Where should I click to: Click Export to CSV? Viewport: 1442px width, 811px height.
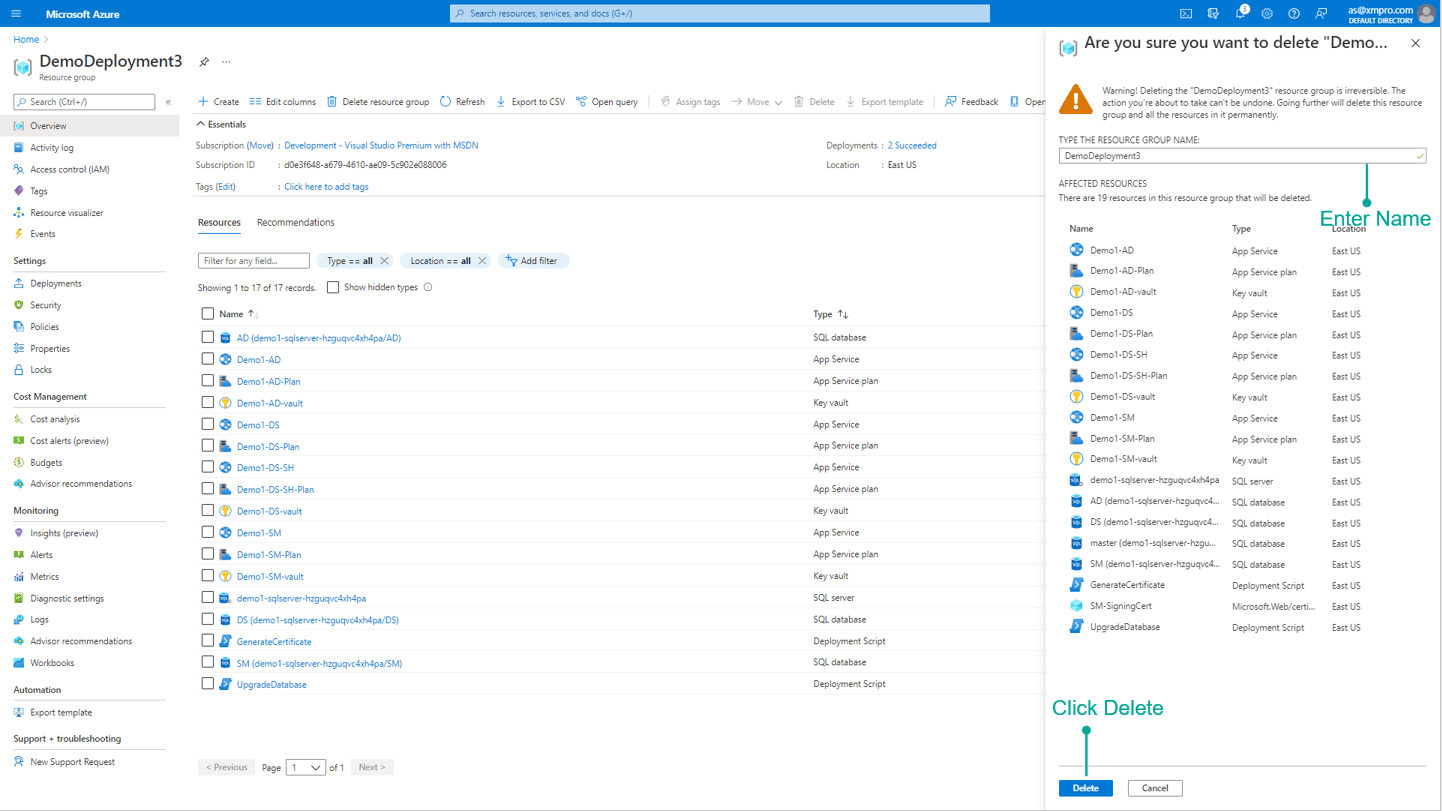point(530,102)
